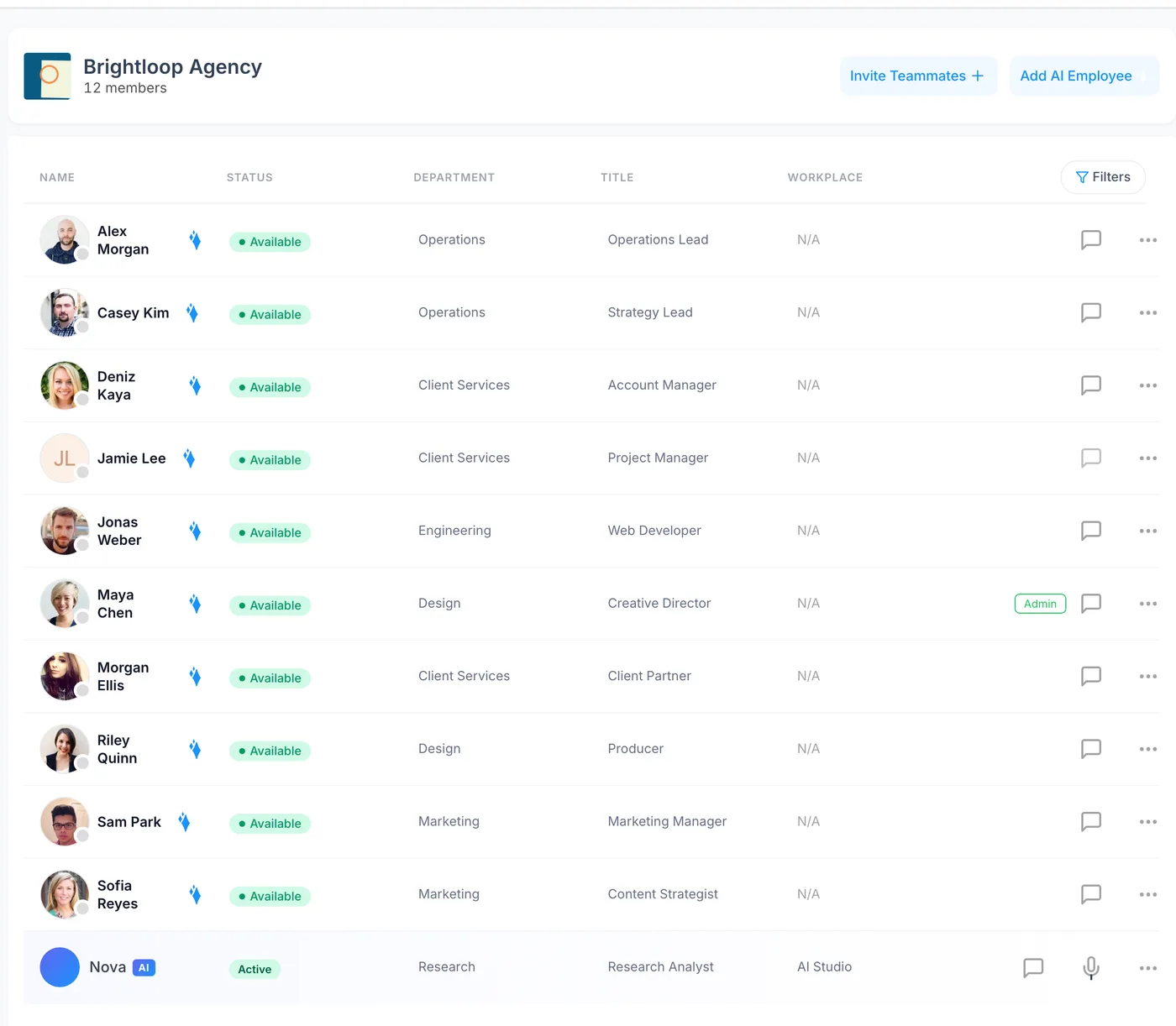The width and height of the screenshot is (1176, 1026).
Task: Click the microphone icon for Nova
Action: click(x=1091, y=968)
